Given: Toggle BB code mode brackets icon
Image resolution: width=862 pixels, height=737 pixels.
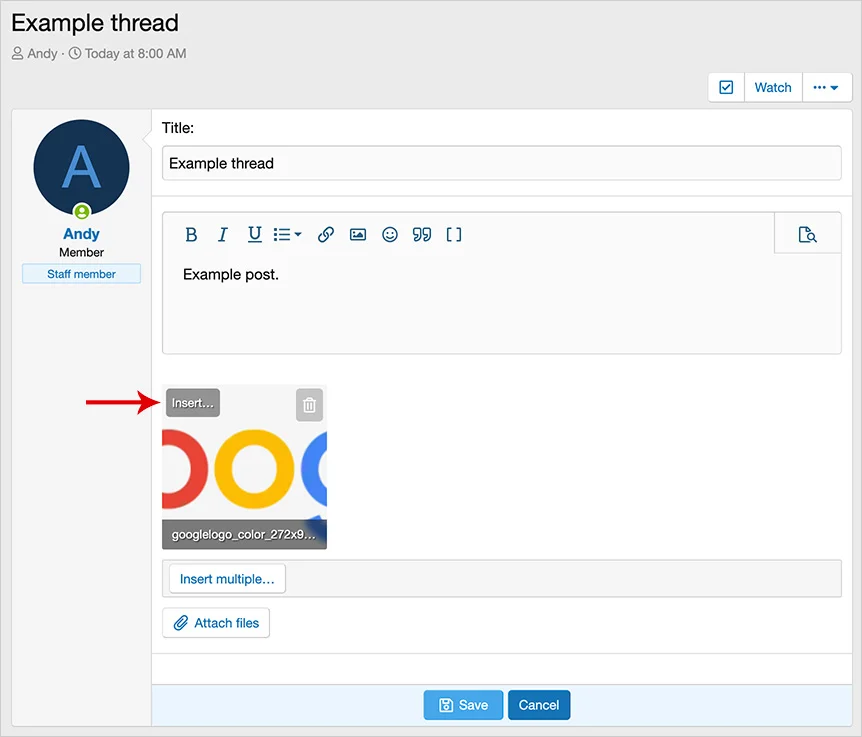Looking at the screenshot, I should [x=454, y=235].
